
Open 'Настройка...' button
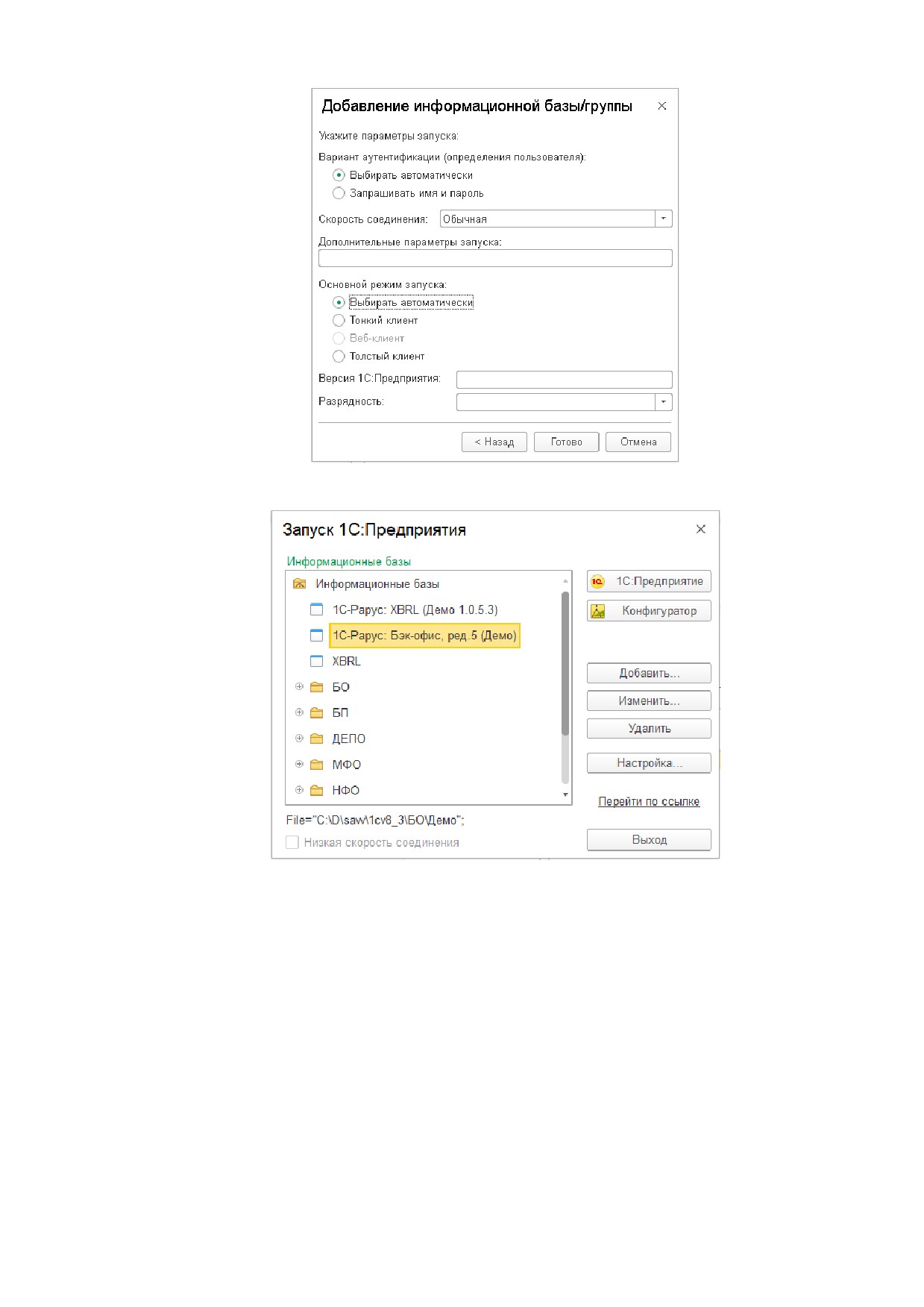649,763
